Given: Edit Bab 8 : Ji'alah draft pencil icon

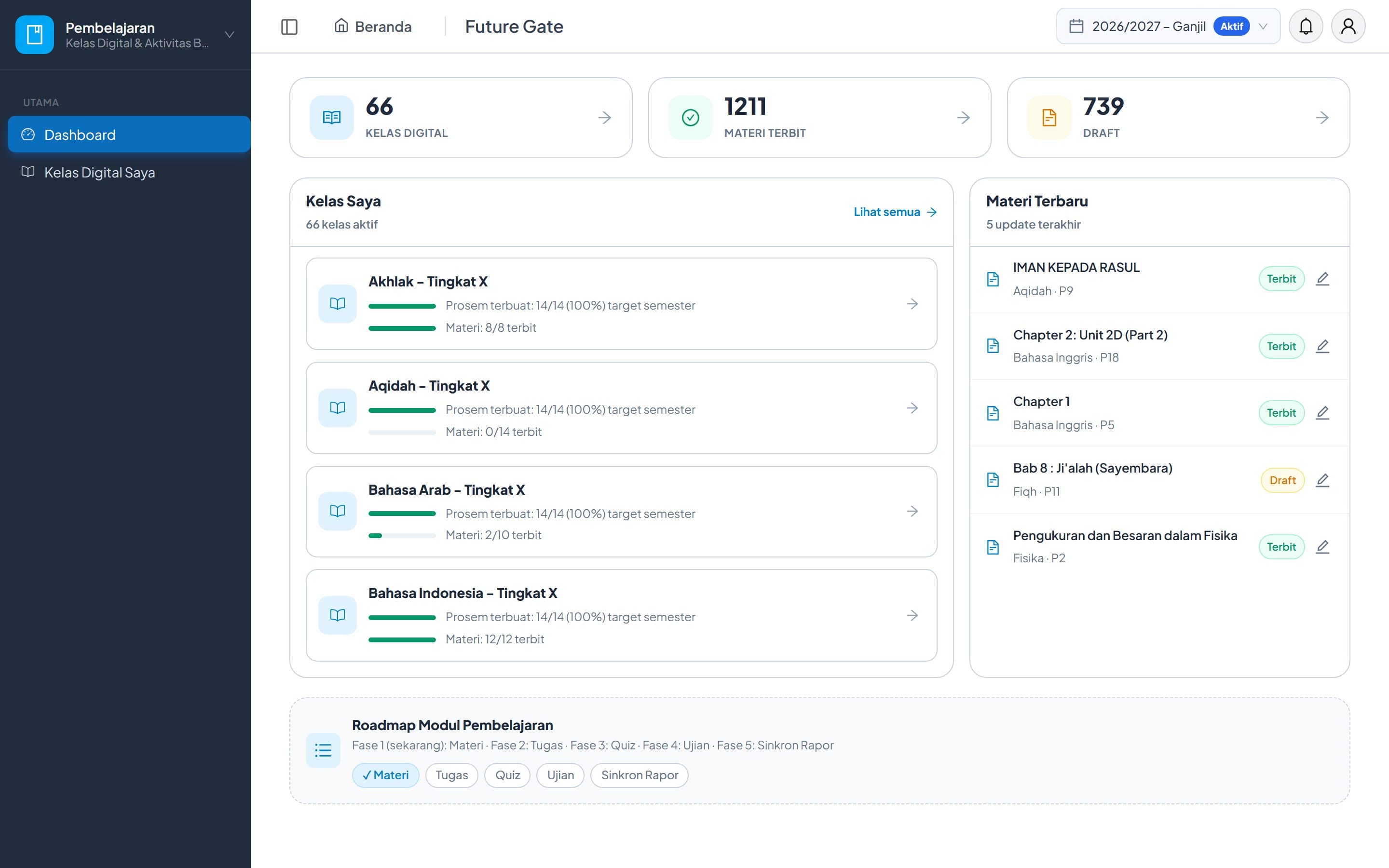Looking at the screenshot, I should (1322, 480).
